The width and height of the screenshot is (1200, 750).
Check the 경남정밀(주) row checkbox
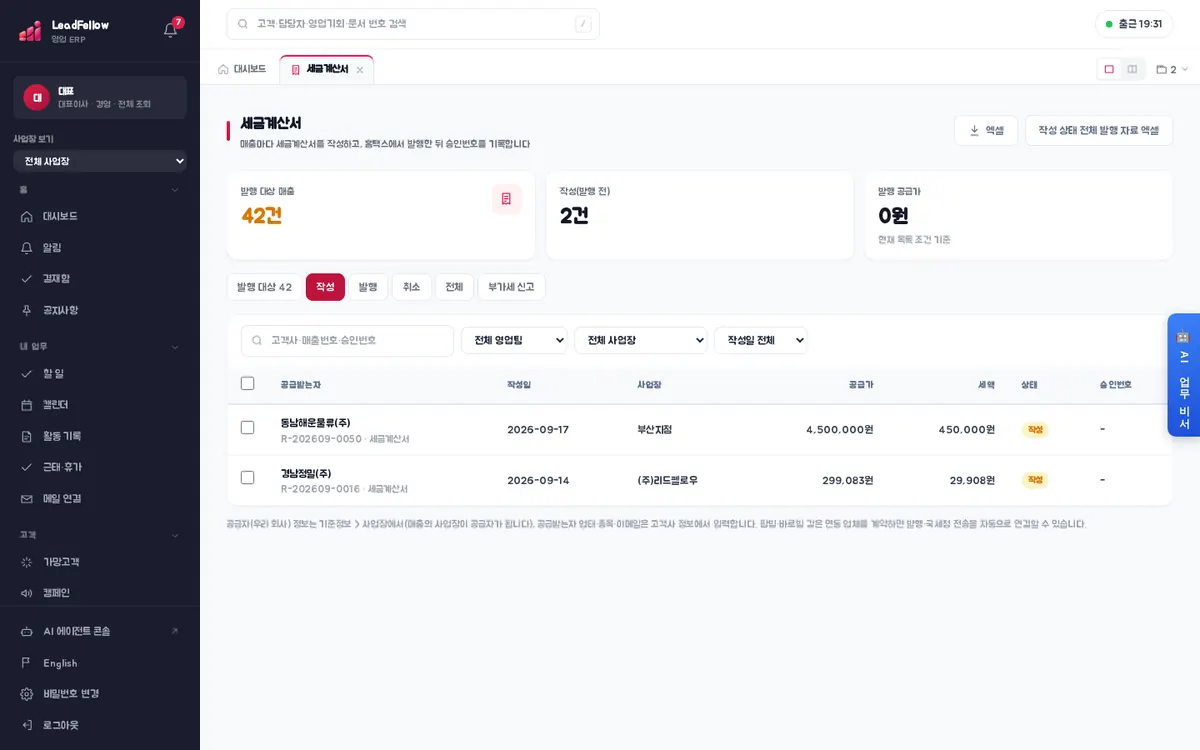pyautogui.click(x=248, y=478)
